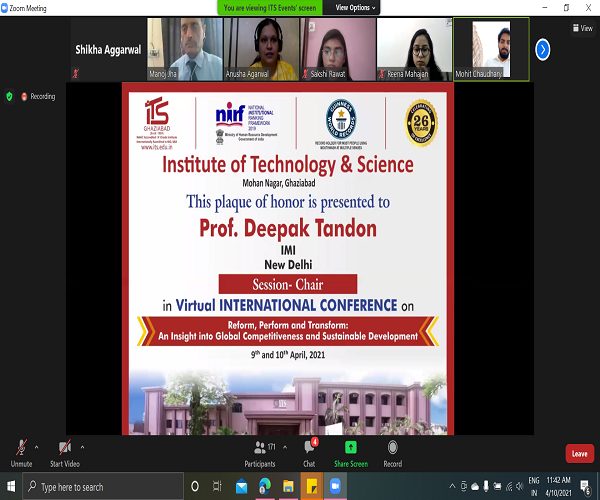
Task: Click the 'Type here to search' box
Action: click(x=103, y=487)
